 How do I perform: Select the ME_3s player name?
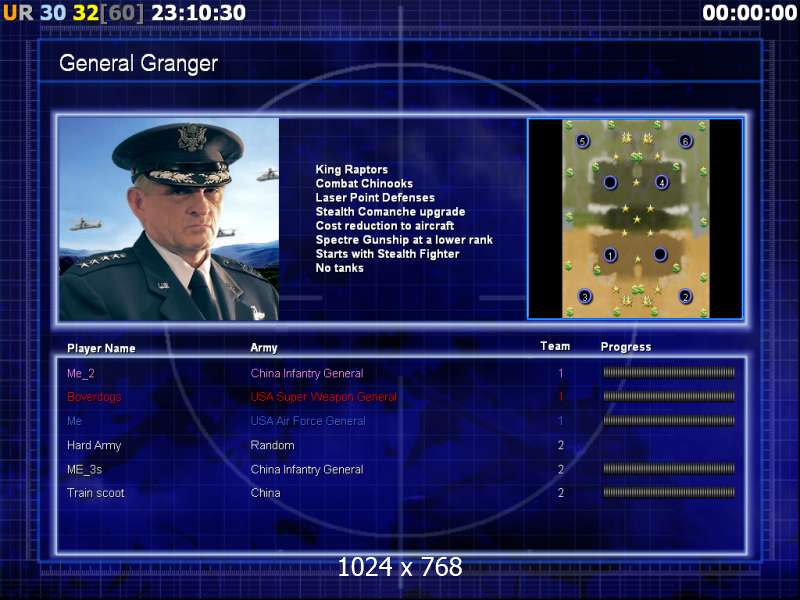click(85, 469)
